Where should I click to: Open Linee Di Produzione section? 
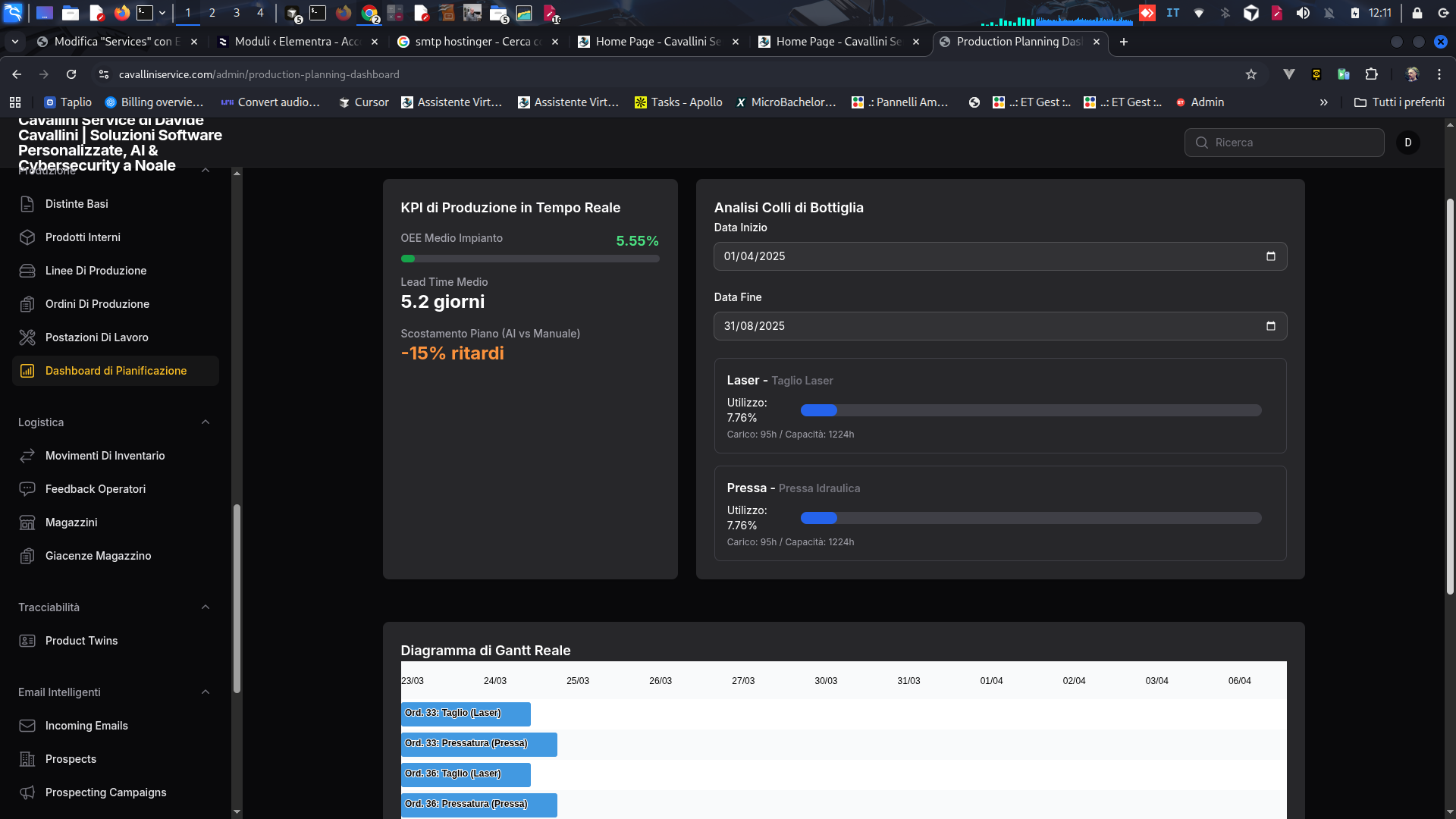pyautogui.click(x=96, y=271)
